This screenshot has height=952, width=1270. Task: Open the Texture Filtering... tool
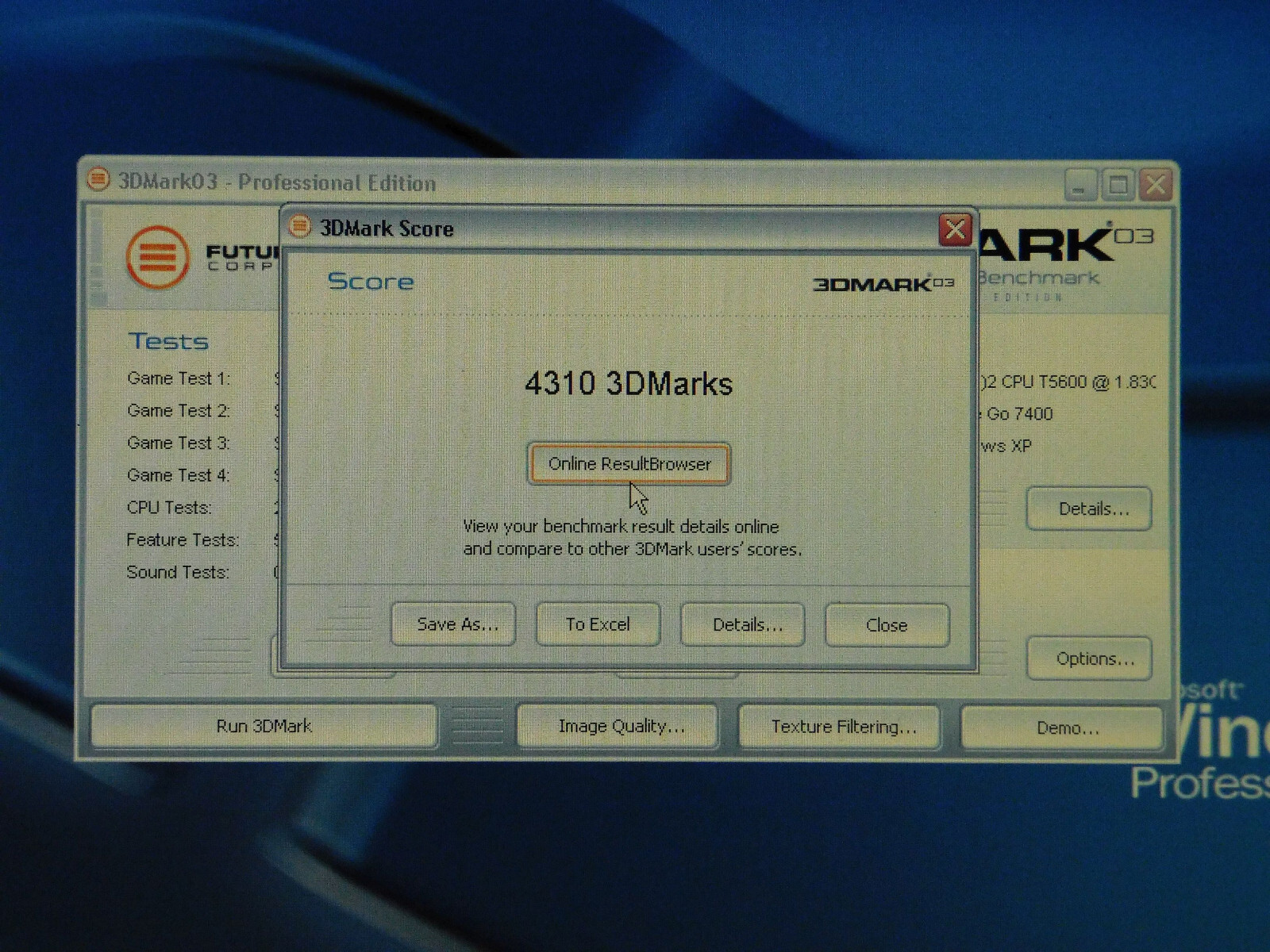(x=841, y=727)
